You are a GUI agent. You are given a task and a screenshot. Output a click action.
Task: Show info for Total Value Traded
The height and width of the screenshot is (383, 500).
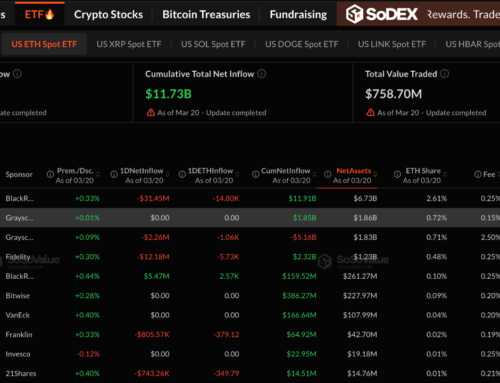(x=445, y=74)
